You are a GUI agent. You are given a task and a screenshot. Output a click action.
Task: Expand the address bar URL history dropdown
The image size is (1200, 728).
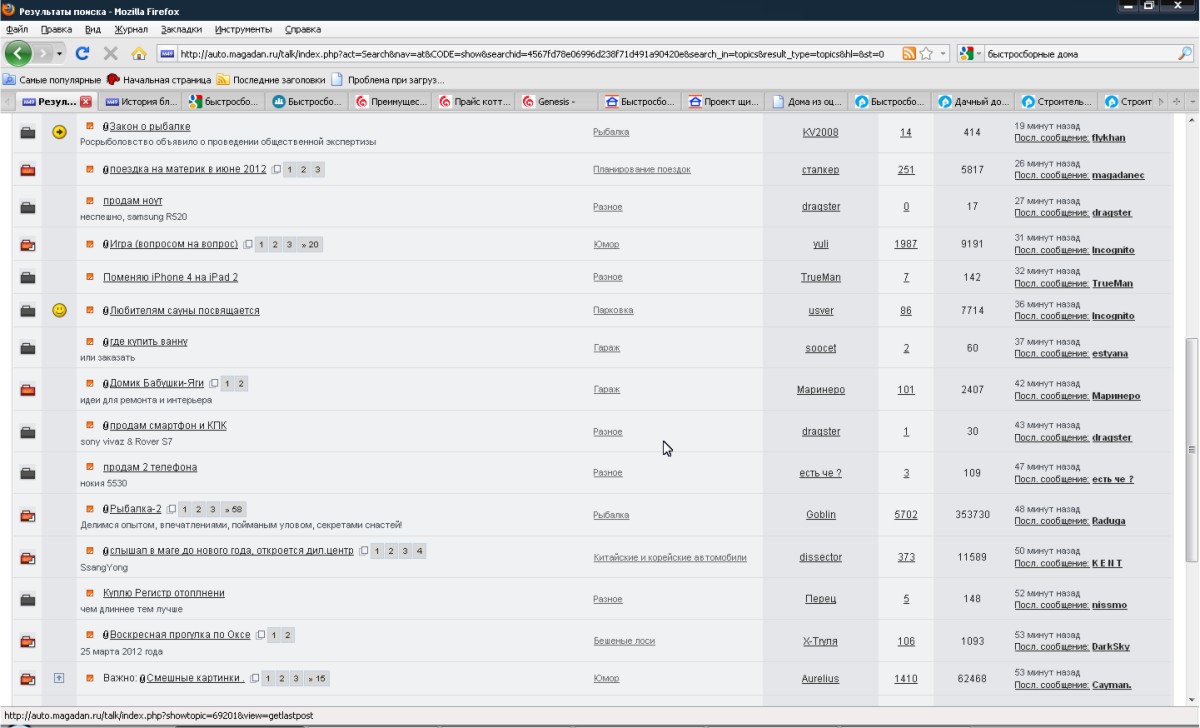click(942, 53)
